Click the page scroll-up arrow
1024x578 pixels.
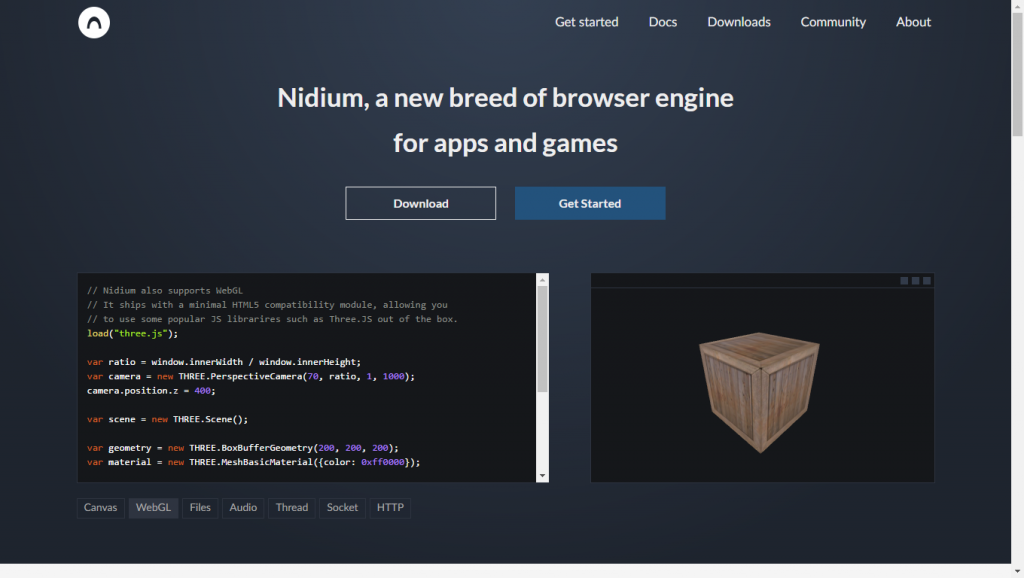(1017, 5)
